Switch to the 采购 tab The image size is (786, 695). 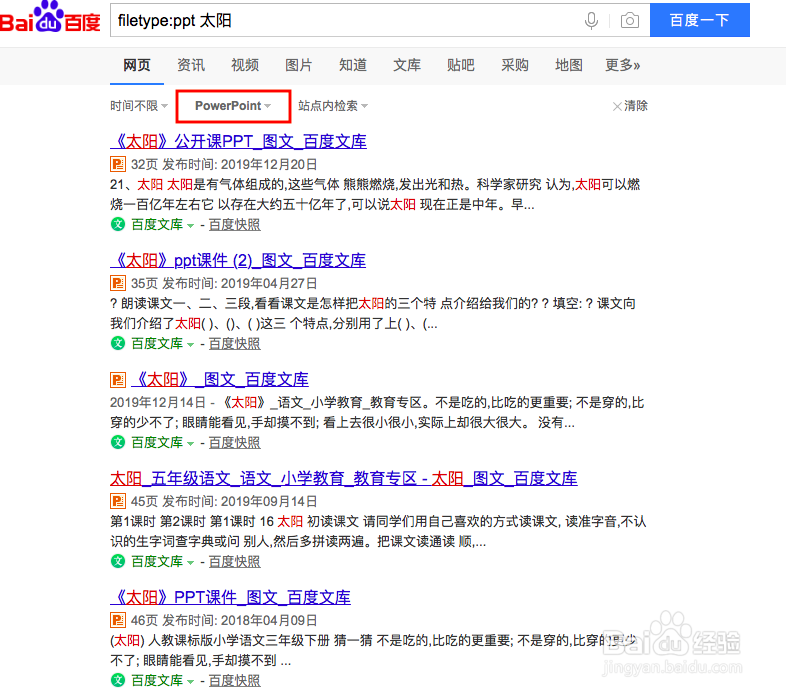click(x=515, y=65)
